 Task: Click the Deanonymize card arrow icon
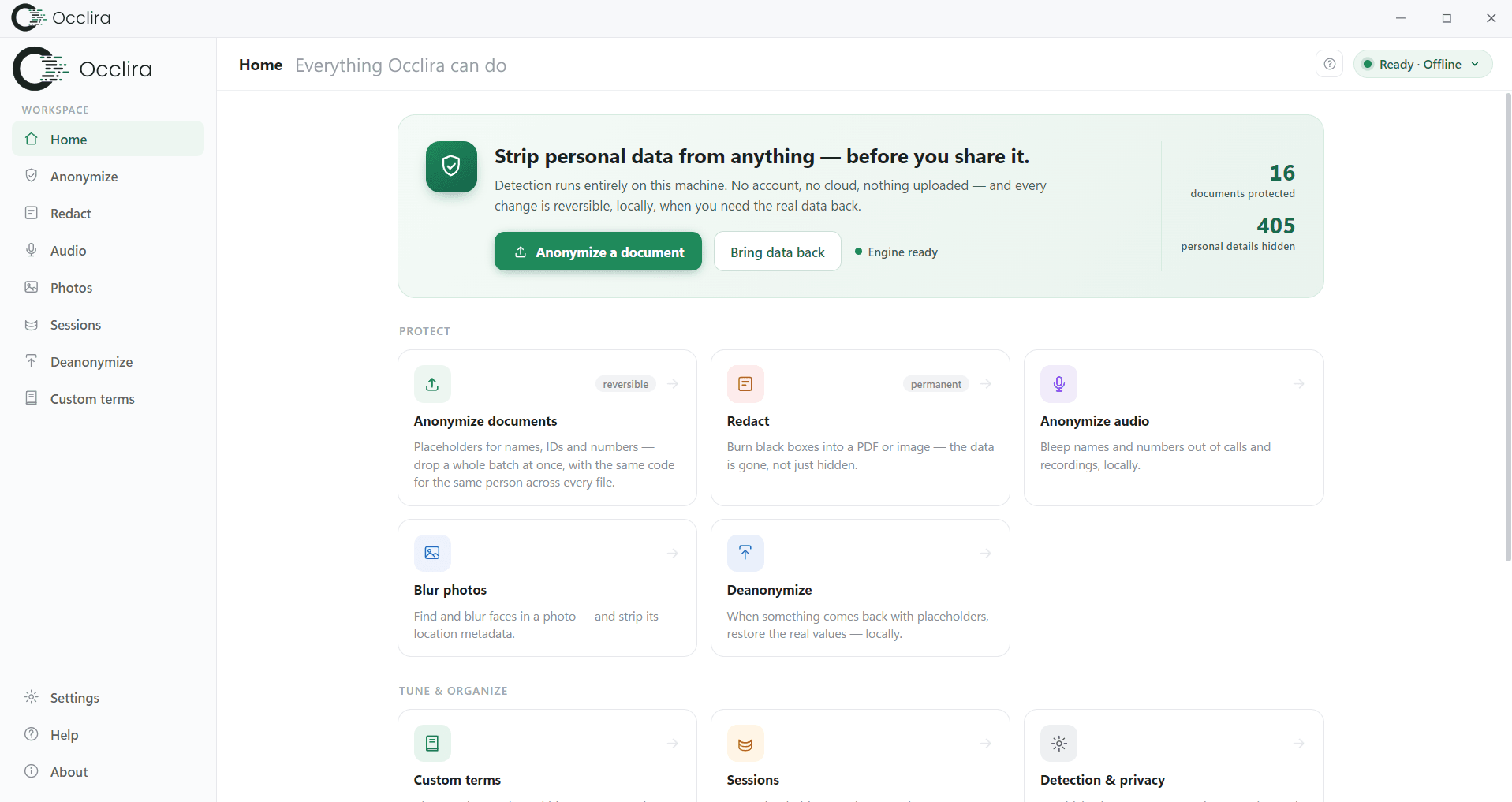click(x=745, y=553)
